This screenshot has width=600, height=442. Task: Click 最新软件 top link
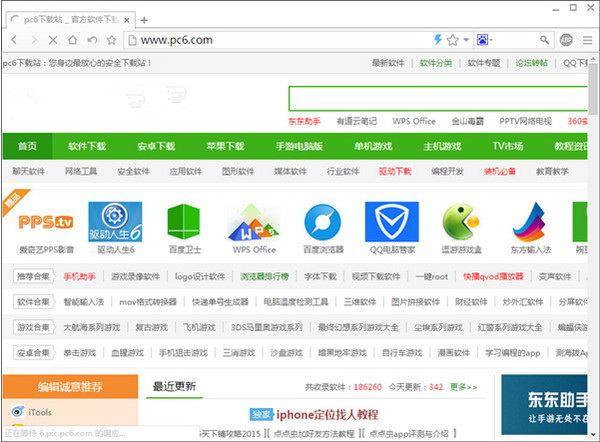click(388, 63)
